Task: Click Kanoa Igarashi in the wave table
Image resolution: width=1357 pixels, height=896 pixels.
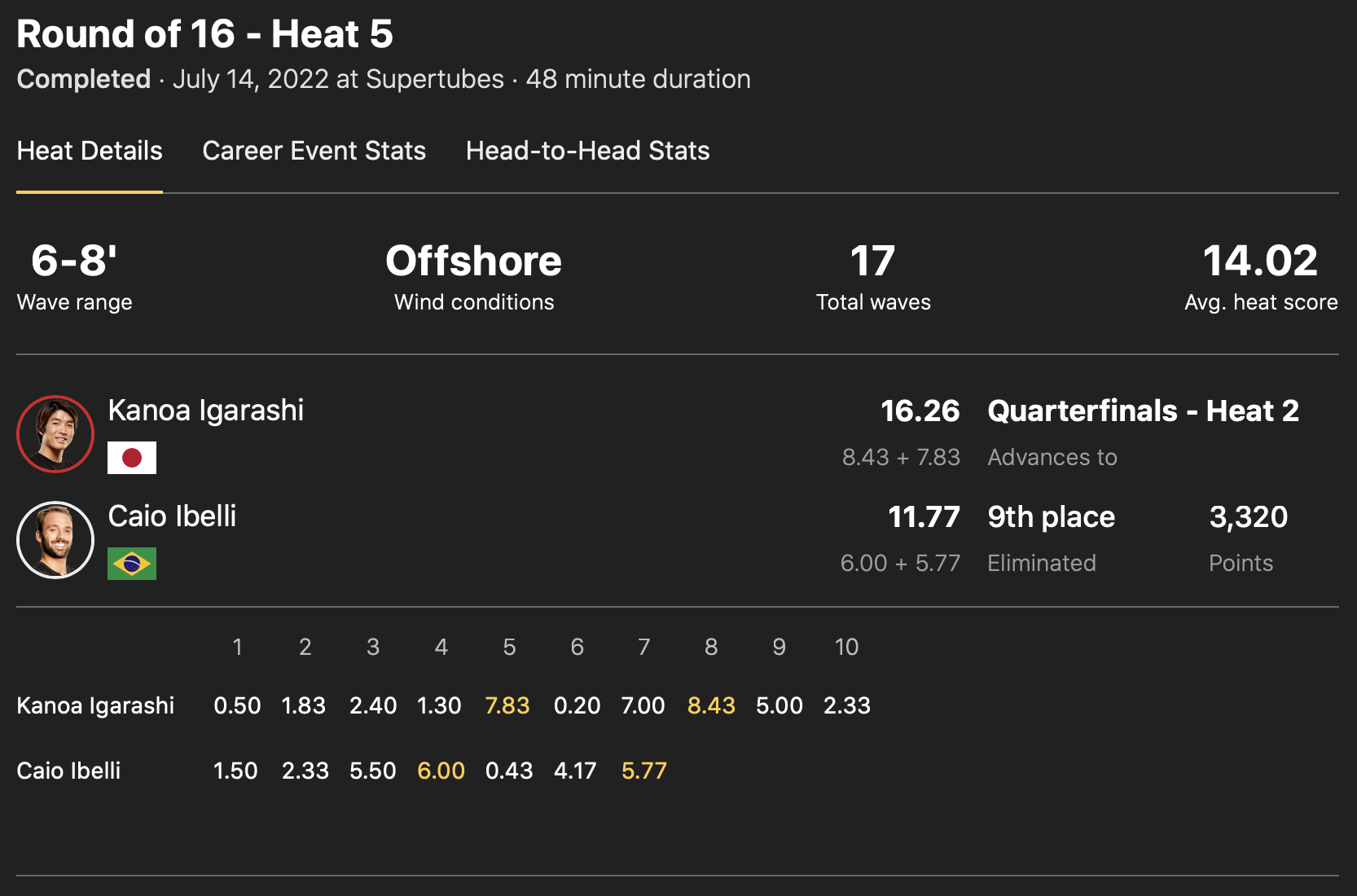Action: point(95,705)
